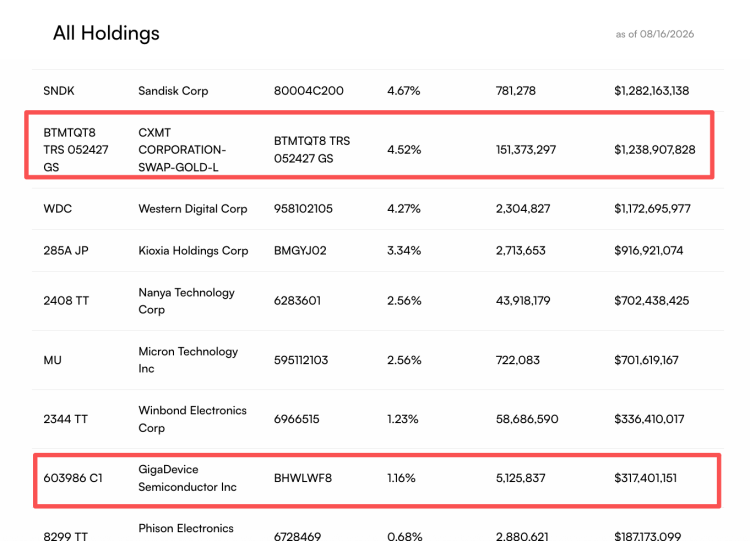Image resolution: width=750 pixels, height=541 pixels.
Task: Click the SNDK ticker cell
Action: [59, 91]
